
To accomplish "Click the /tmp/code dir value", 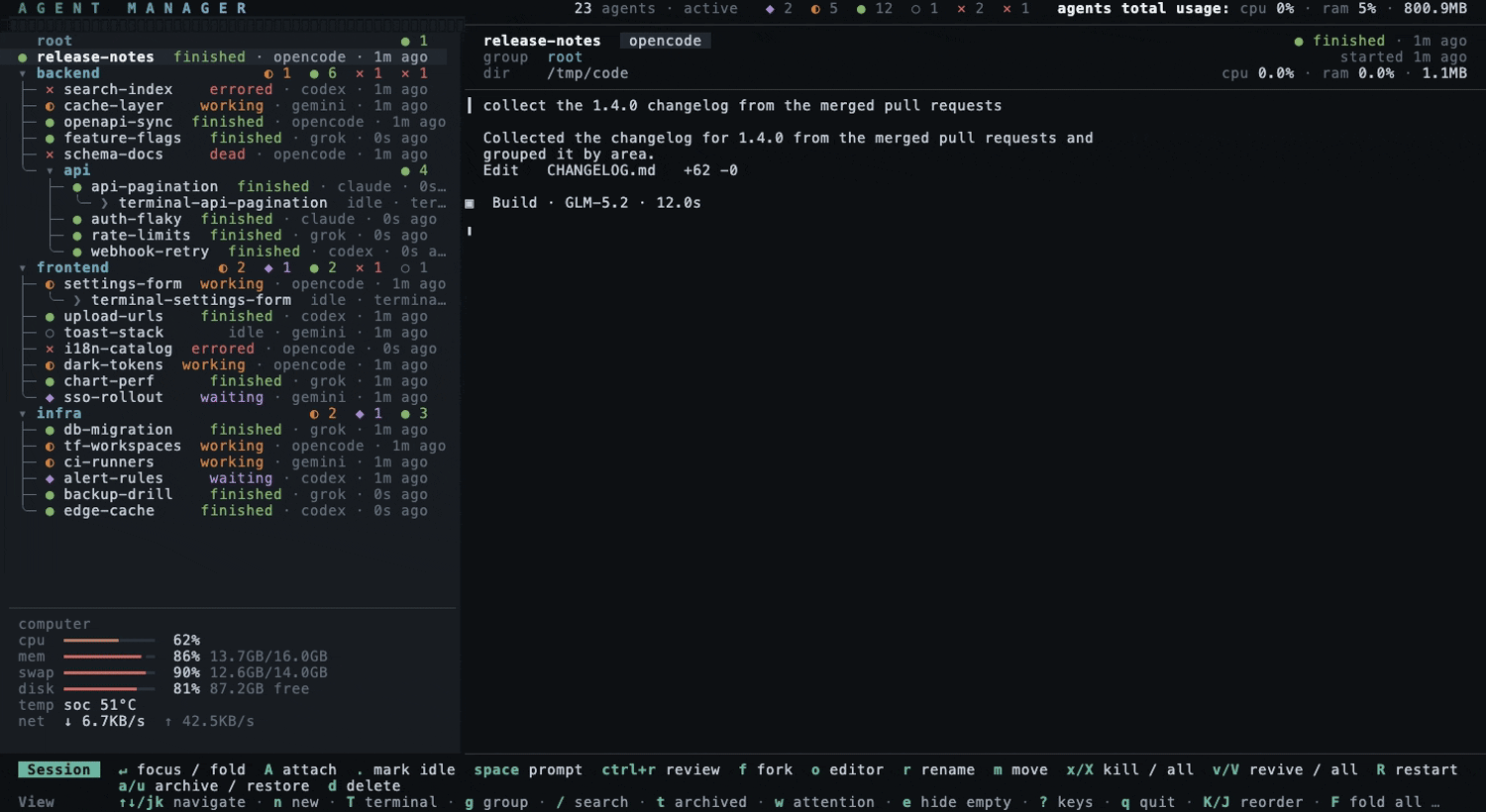I will click(587, 73).
